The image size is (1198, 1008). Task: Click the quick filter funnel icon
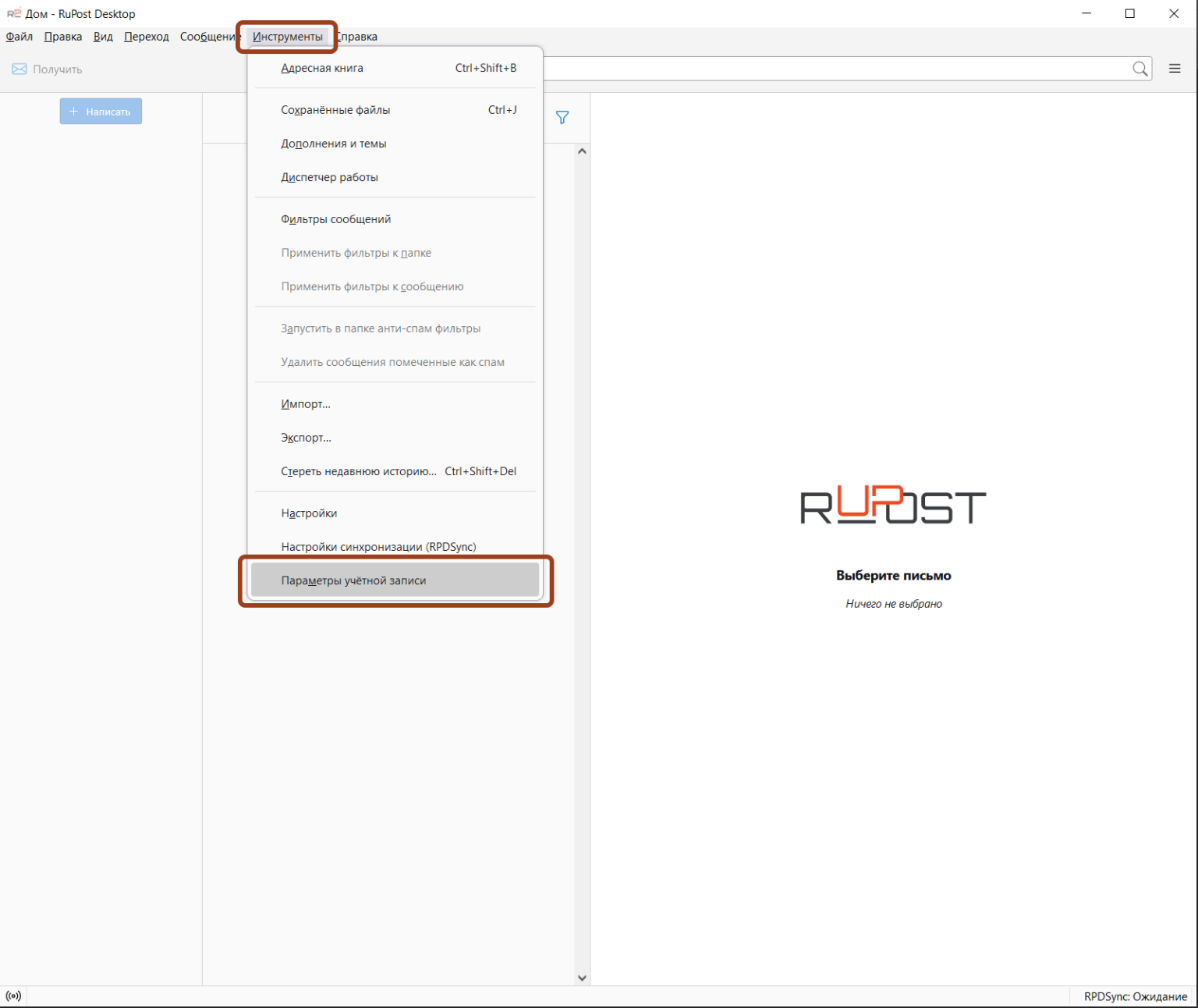tap(562, 117)
